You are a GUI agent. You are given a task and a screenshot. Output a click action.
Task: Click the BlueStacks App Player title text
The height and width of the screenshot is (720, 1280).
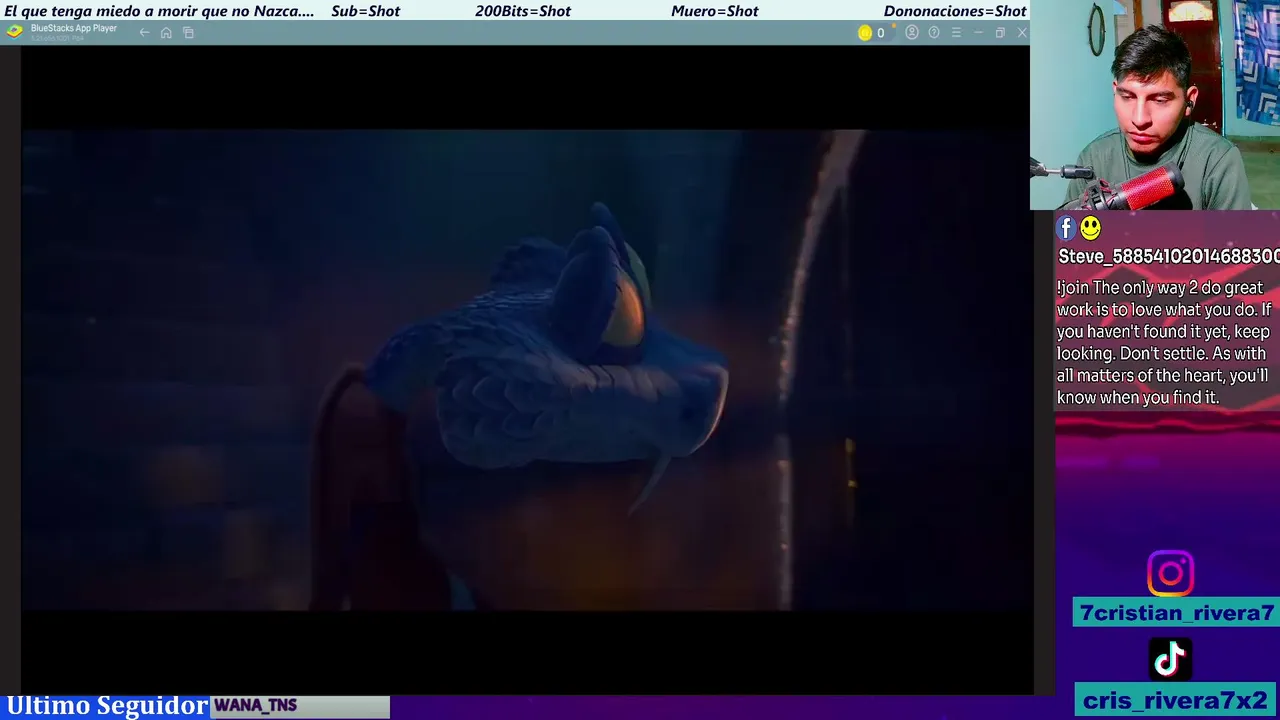click(x=74, y=28)
